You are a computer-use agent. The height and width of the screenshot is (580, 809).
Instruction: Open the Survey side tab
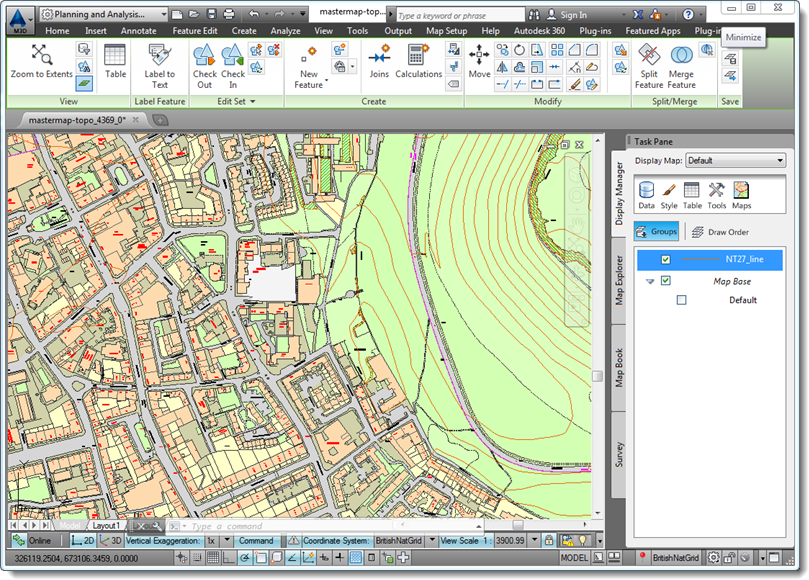coord(619,454)
